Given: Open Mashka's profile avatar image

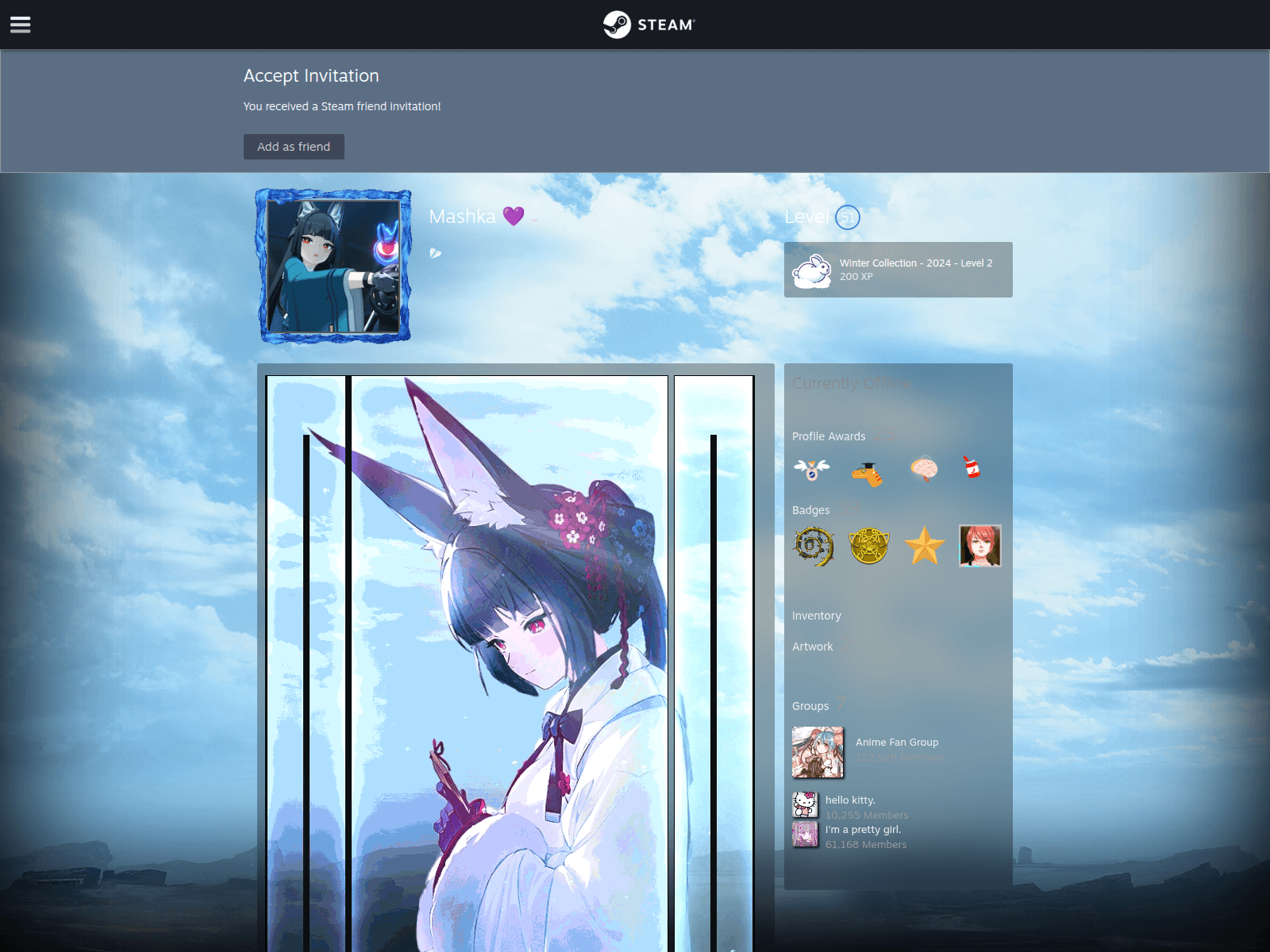Looking at the screenshot, I should [333, 266].
